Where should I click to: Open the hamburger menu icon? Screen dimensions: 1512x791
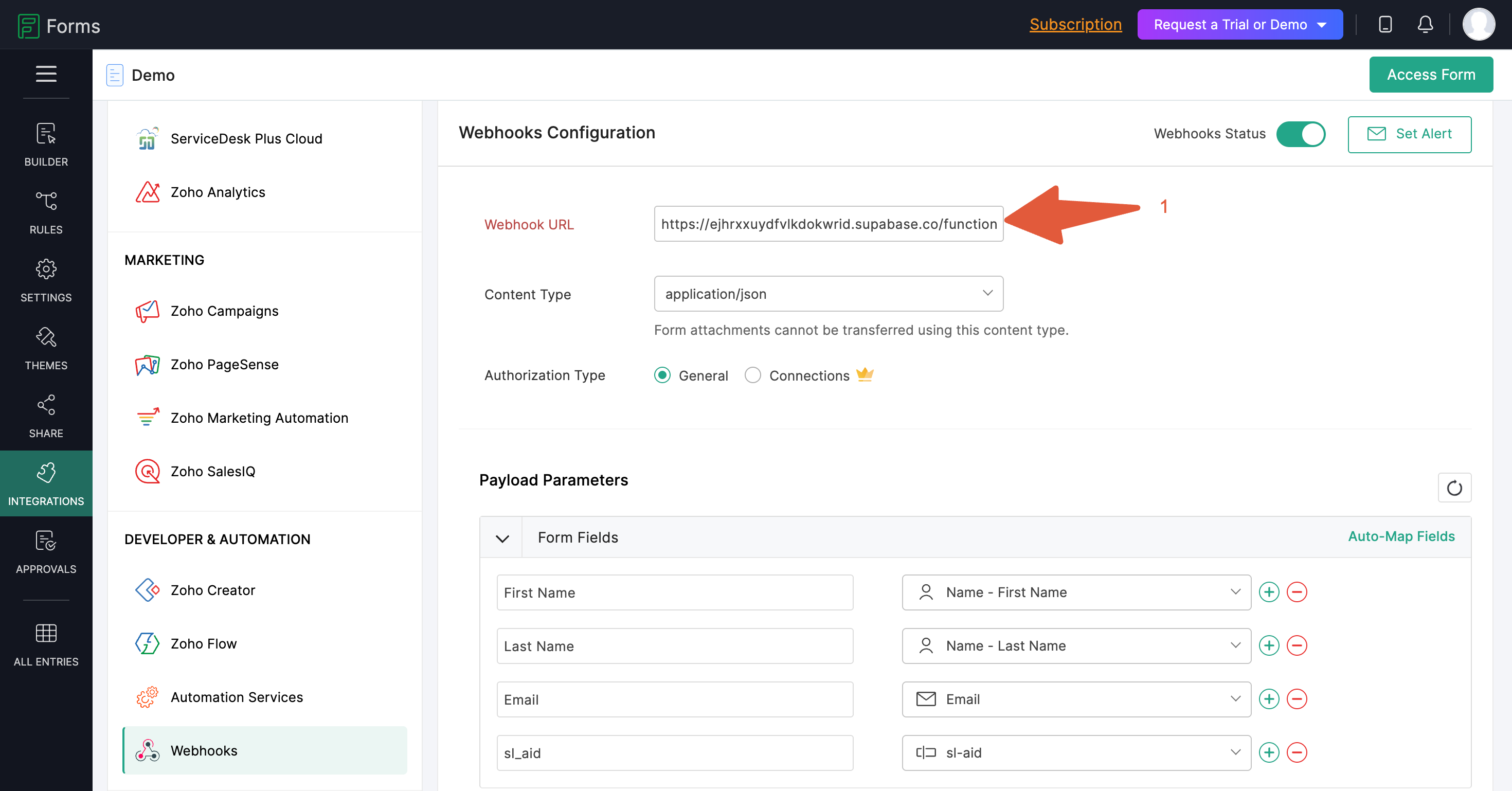[x=46, y=74]
